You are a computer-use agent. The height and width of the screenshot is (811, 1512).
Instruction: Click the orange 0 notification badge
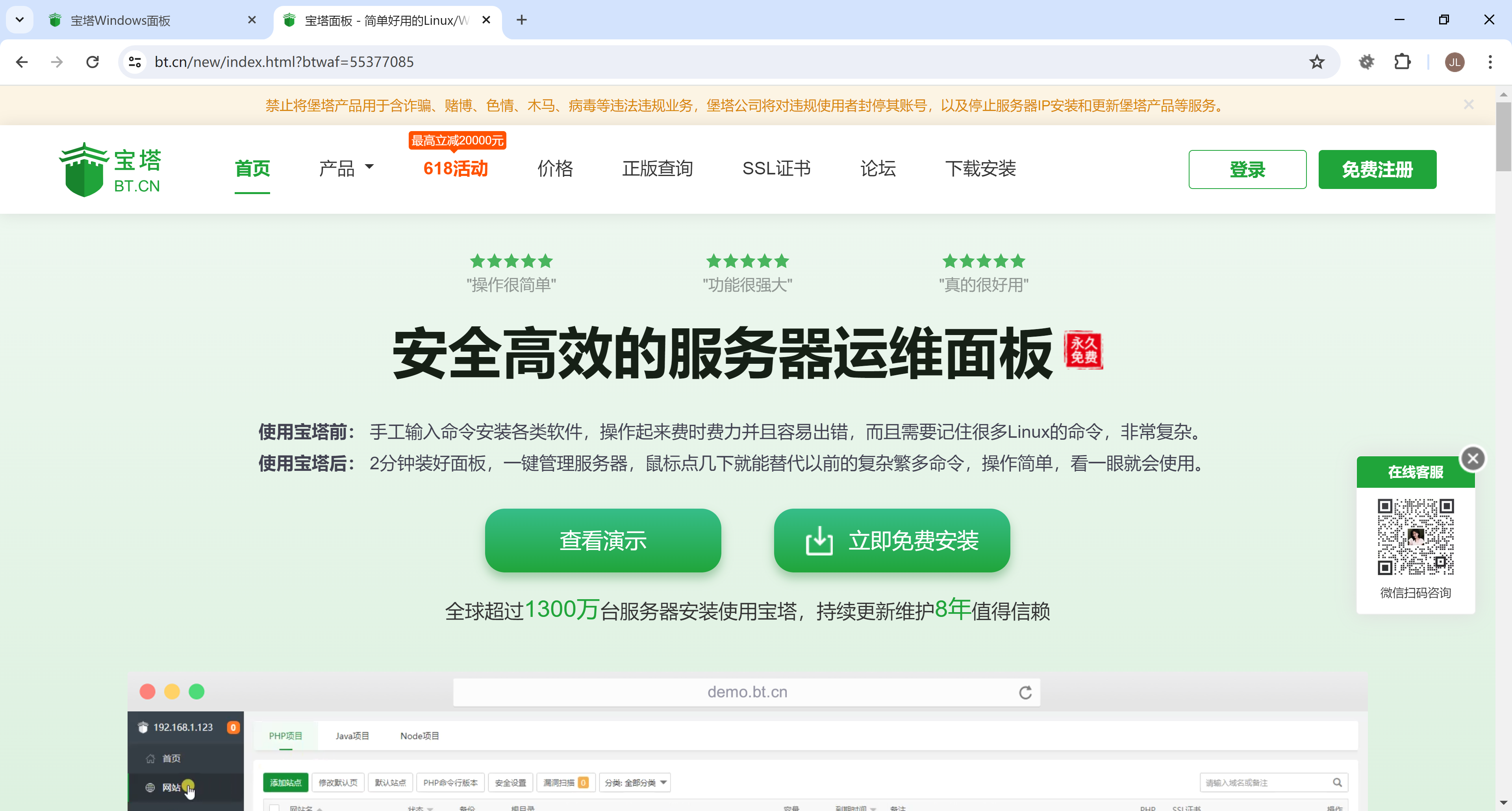coord(233,728)
